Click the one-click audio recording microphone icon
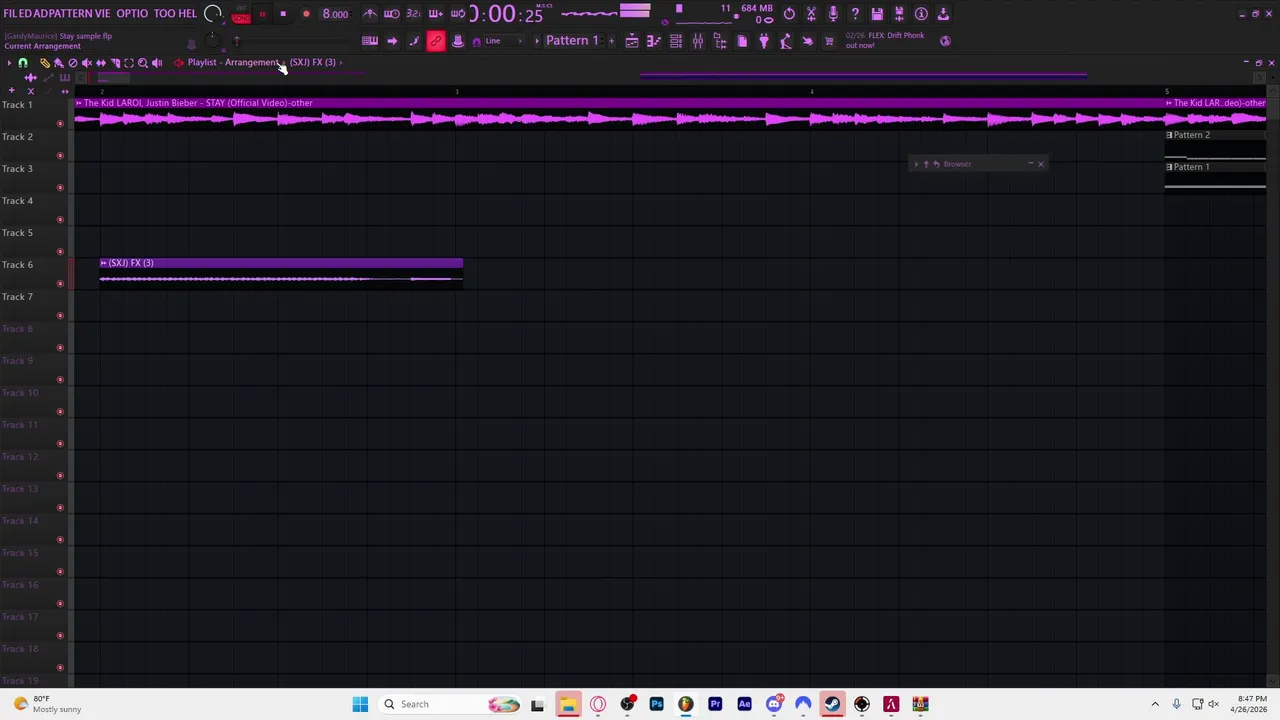The height and width of the screenshot is (720, 1280). pyautogui.click(x=833, y=14)
